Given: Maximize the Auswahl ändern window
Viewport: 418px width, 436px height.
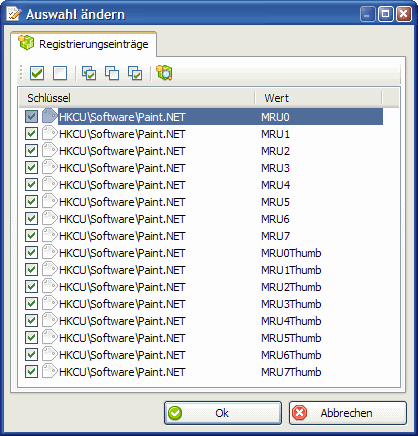Looking at the screenshot, I should pos(386,14).
